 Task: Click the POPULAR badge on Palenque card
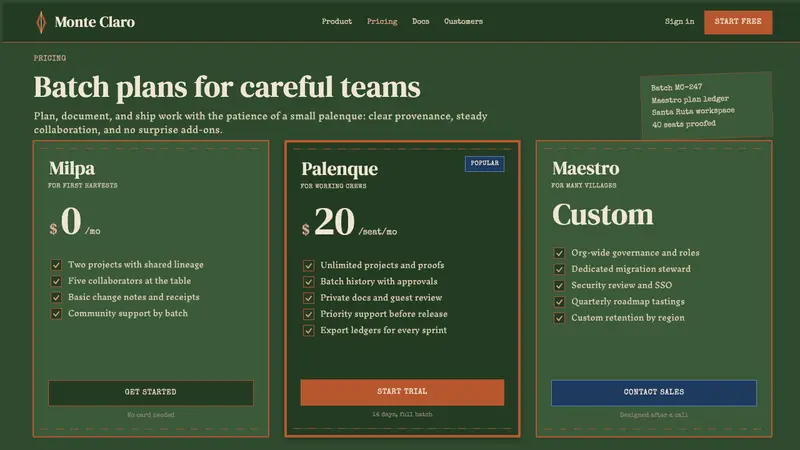pos(485,163)
